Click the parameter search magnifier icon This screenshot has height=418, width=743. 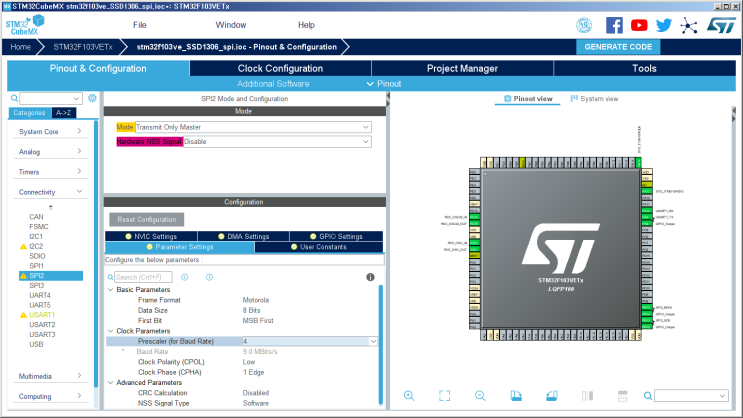[x=110, y=277]
